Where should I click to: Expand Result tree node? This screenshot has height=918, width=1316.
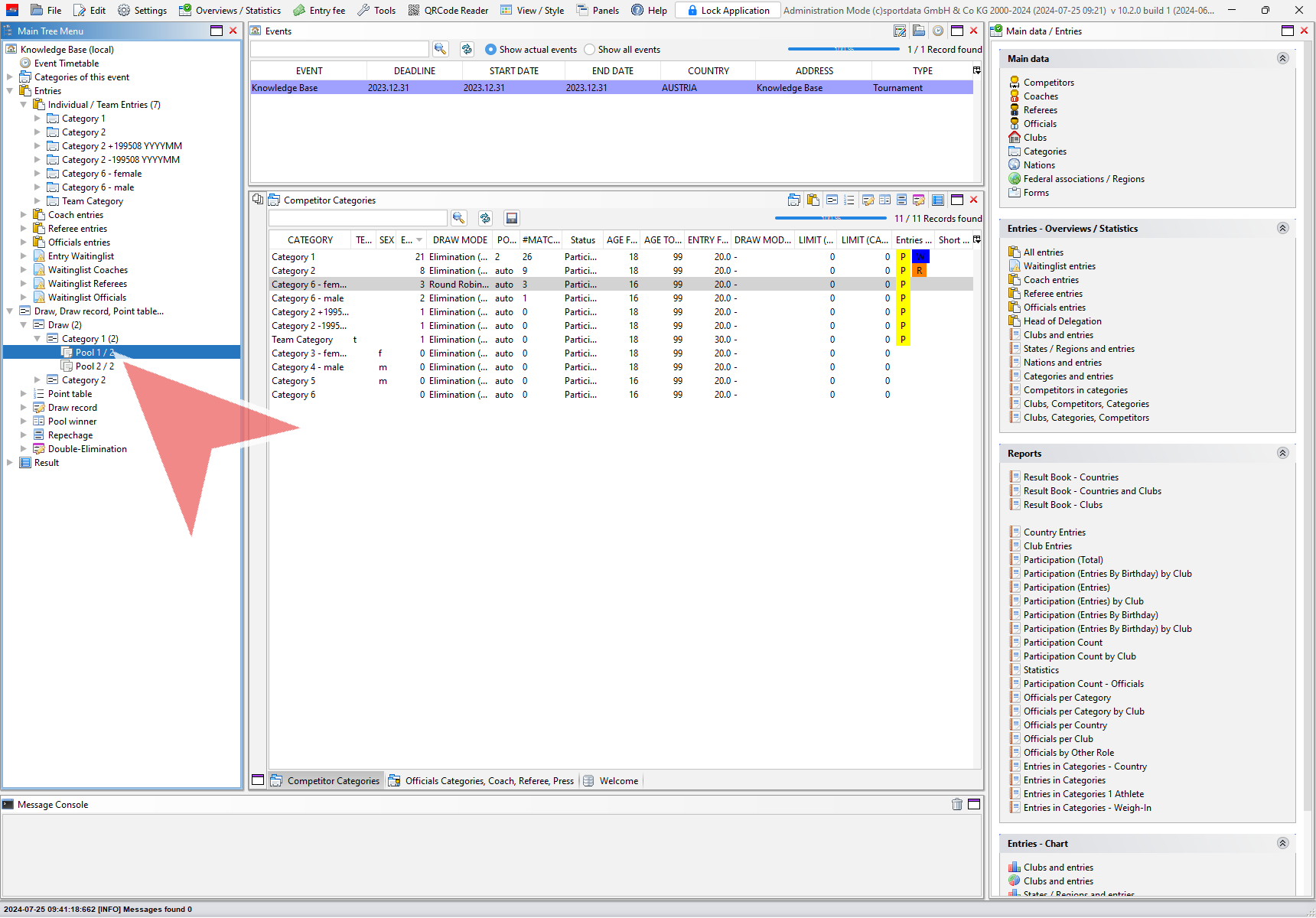(10, 463)
